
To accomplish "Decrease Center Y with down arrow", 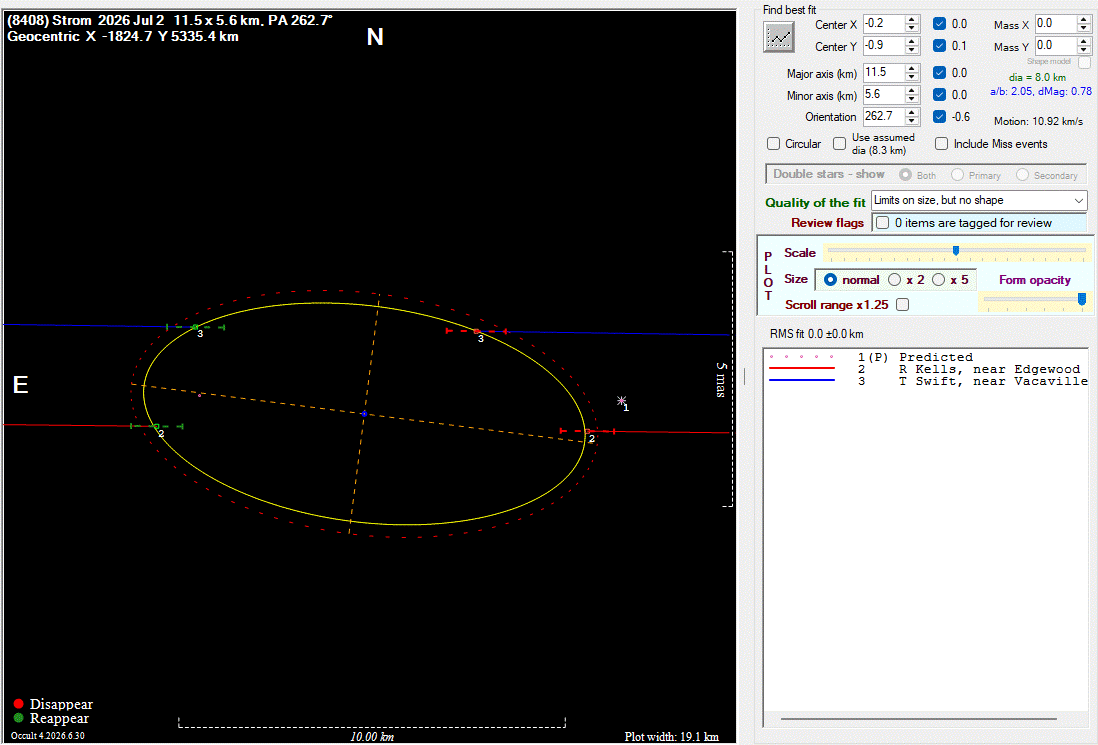I will 912,50.
